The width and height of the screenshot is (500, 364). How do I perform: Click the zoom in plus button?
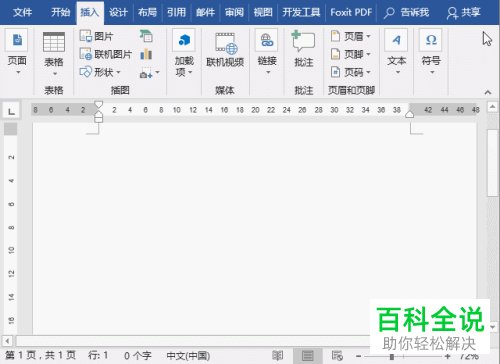click(448, 356)
